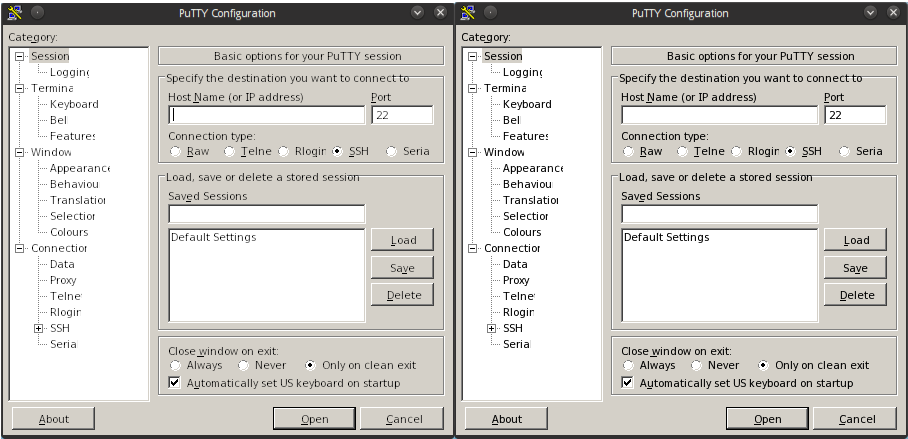Screen dimensions: 908x439
Task: Select Rlogin connection type in left window
Action: [x=283, y=151]
